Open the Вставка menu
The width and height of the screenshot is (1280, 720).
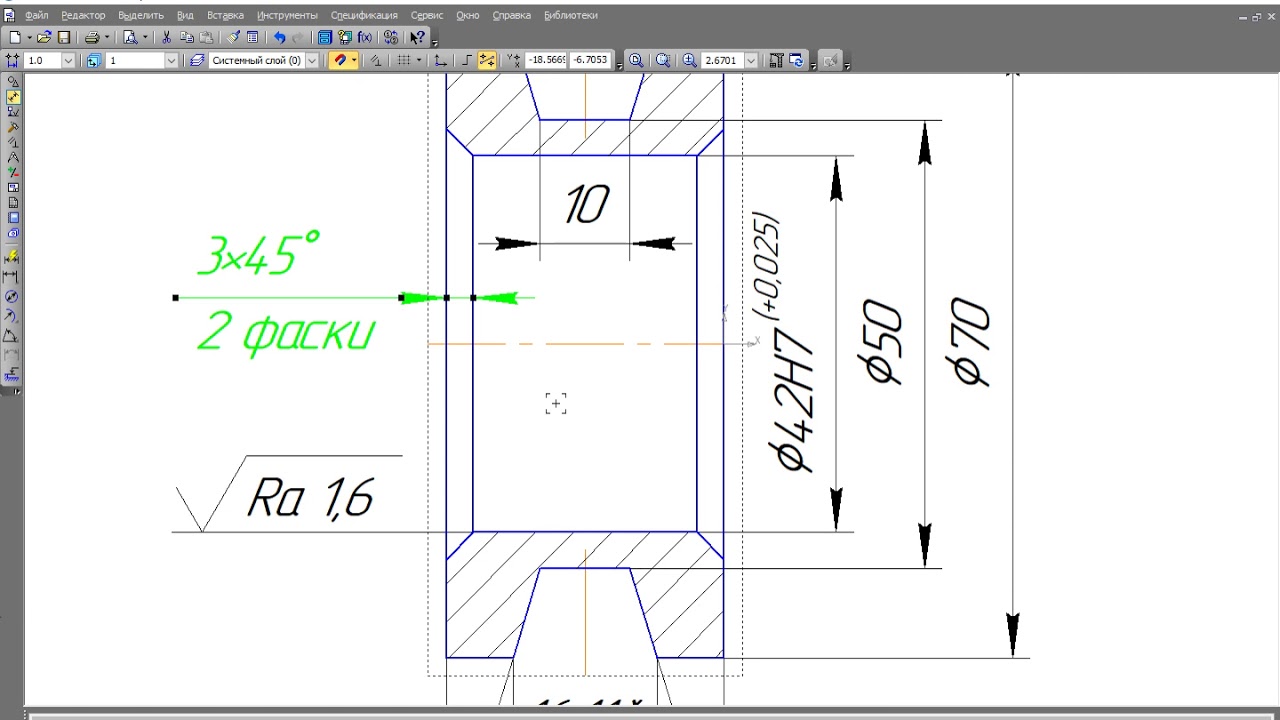pyautogui.click(x=225, y=15)
